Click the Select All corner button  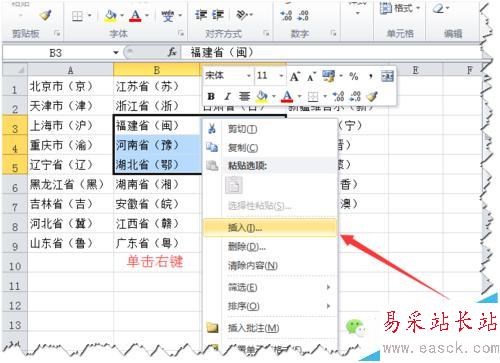(x=15, y=70)
